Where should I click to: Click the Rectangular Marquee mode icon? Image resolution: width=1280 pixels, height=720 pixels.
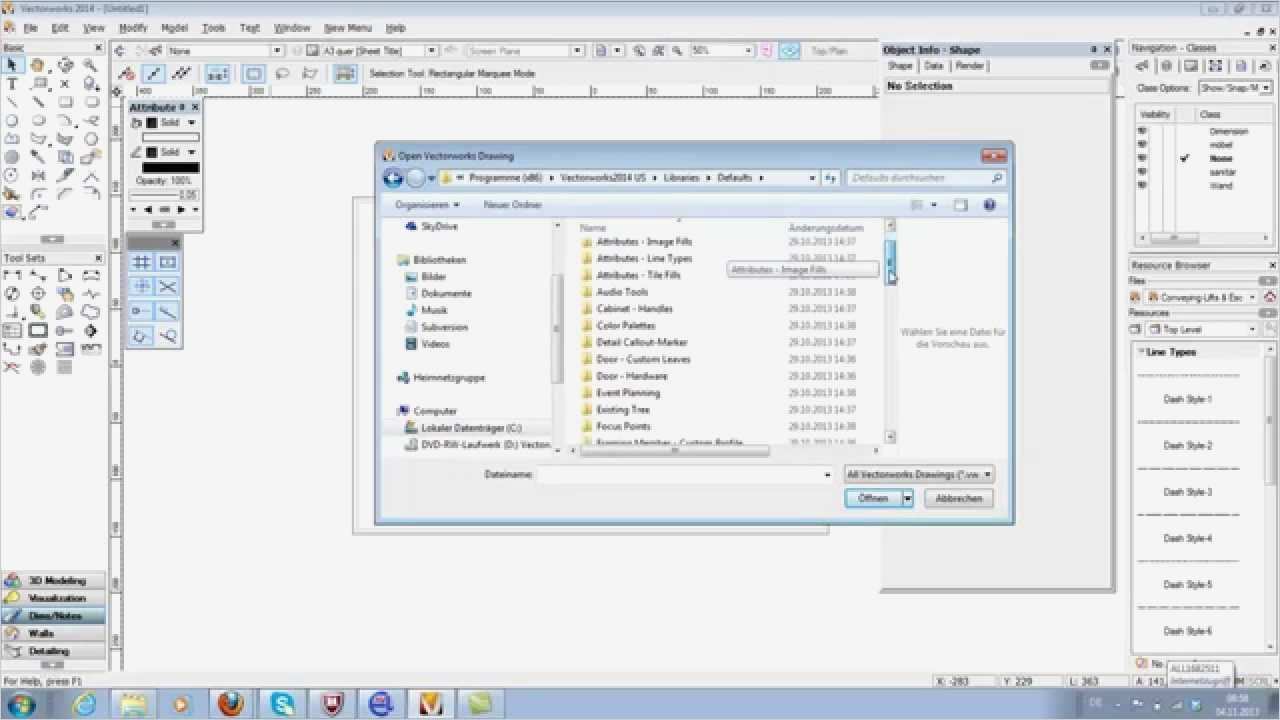click(254, 73)
